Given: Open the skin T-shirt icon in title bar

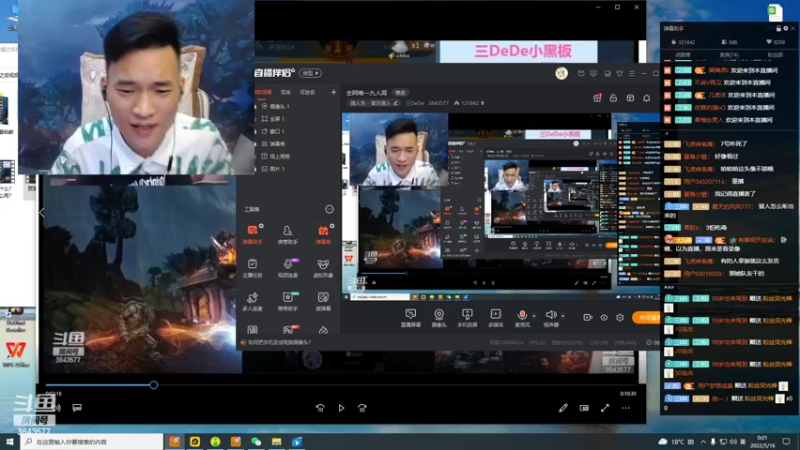Looking at the screenshot, I should [619, 73].
